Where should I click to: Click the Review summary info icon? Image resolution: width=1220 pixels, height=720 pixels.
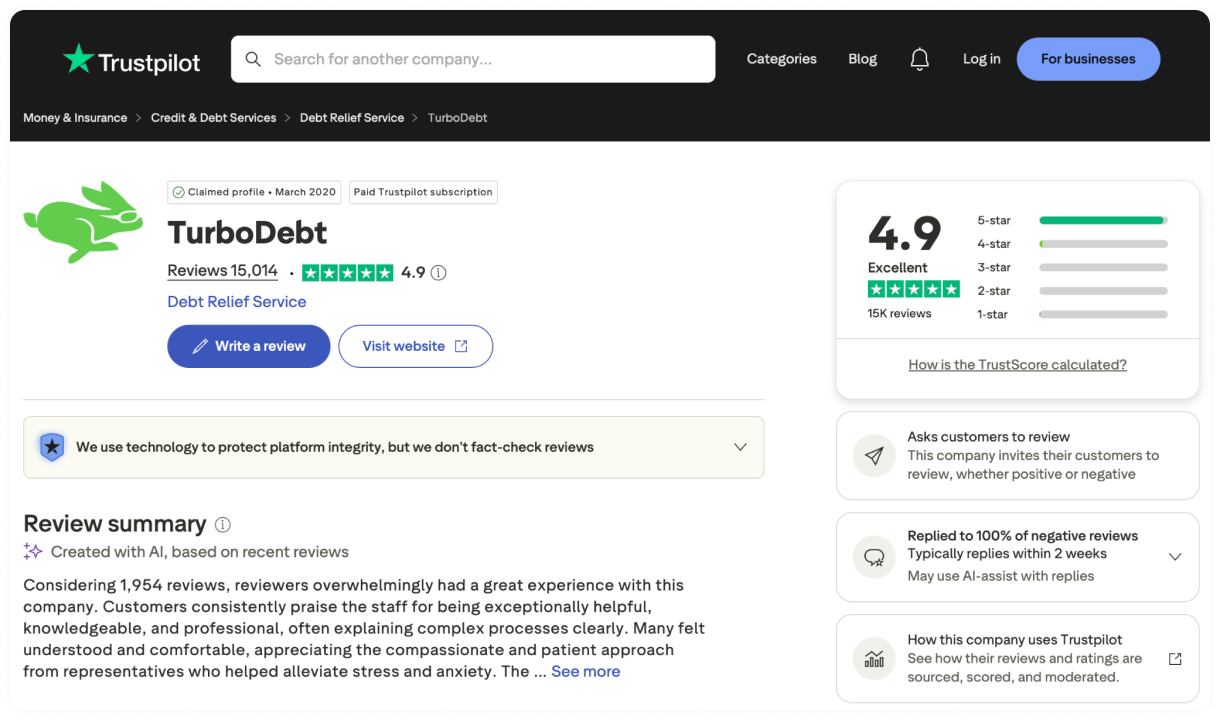(223, 524)
